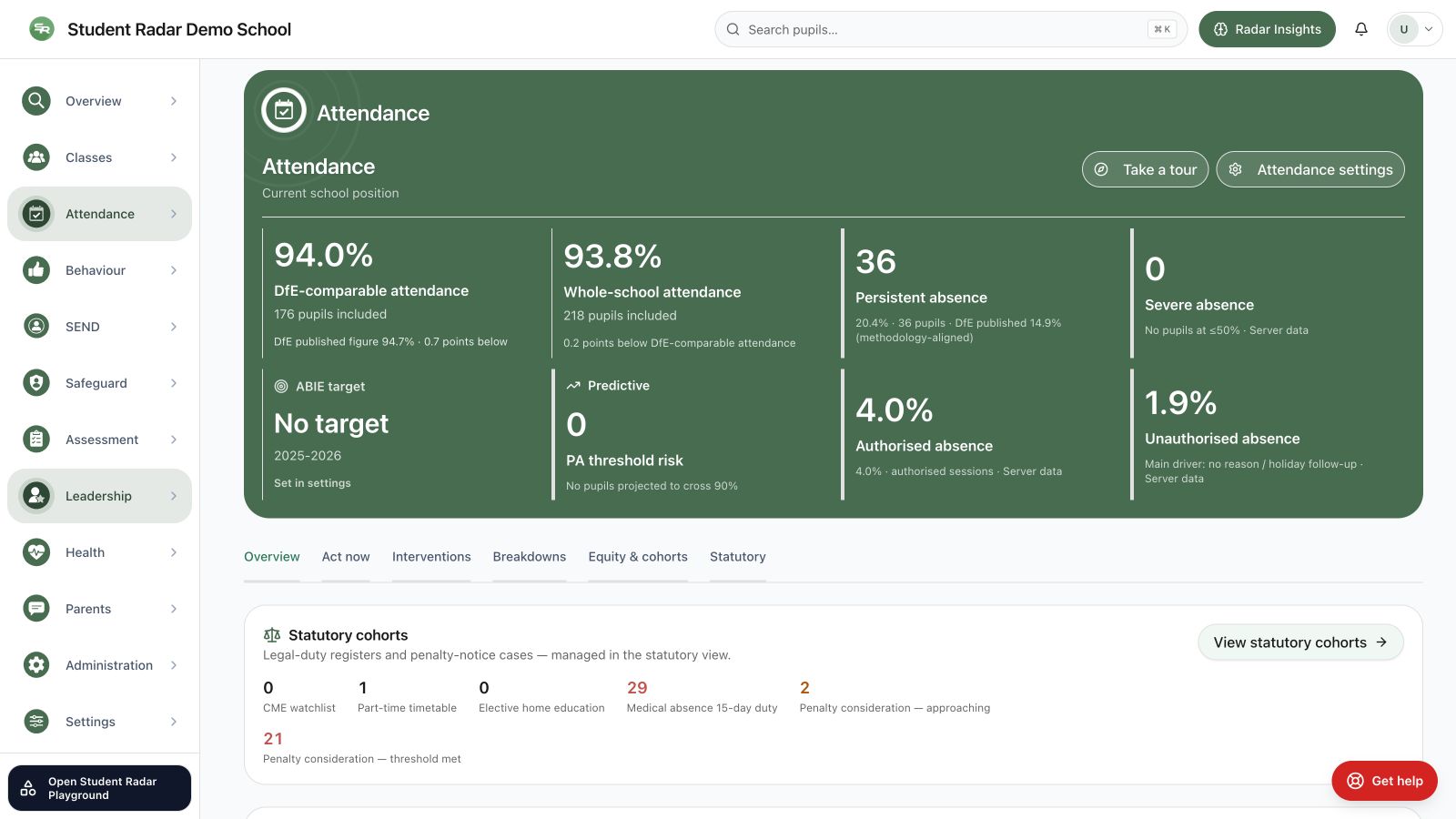1456x819 pixels.
Task: Open the Breakdowns tab
Action: 530,557
